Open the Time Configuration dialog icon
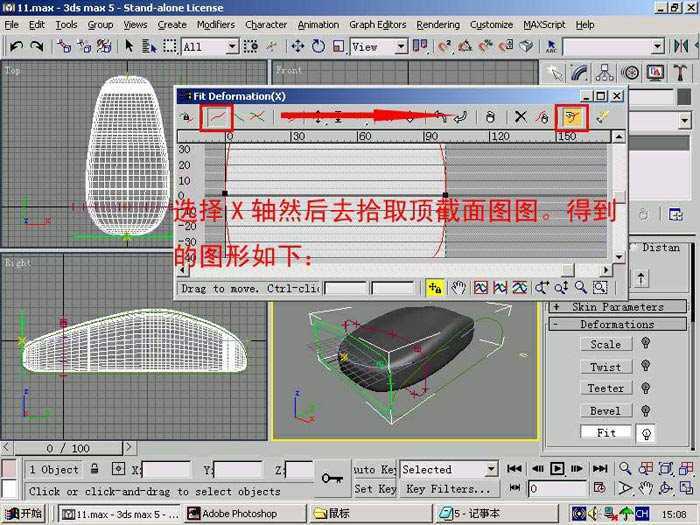The image size is (700, 525). click(x=600, y=488)
